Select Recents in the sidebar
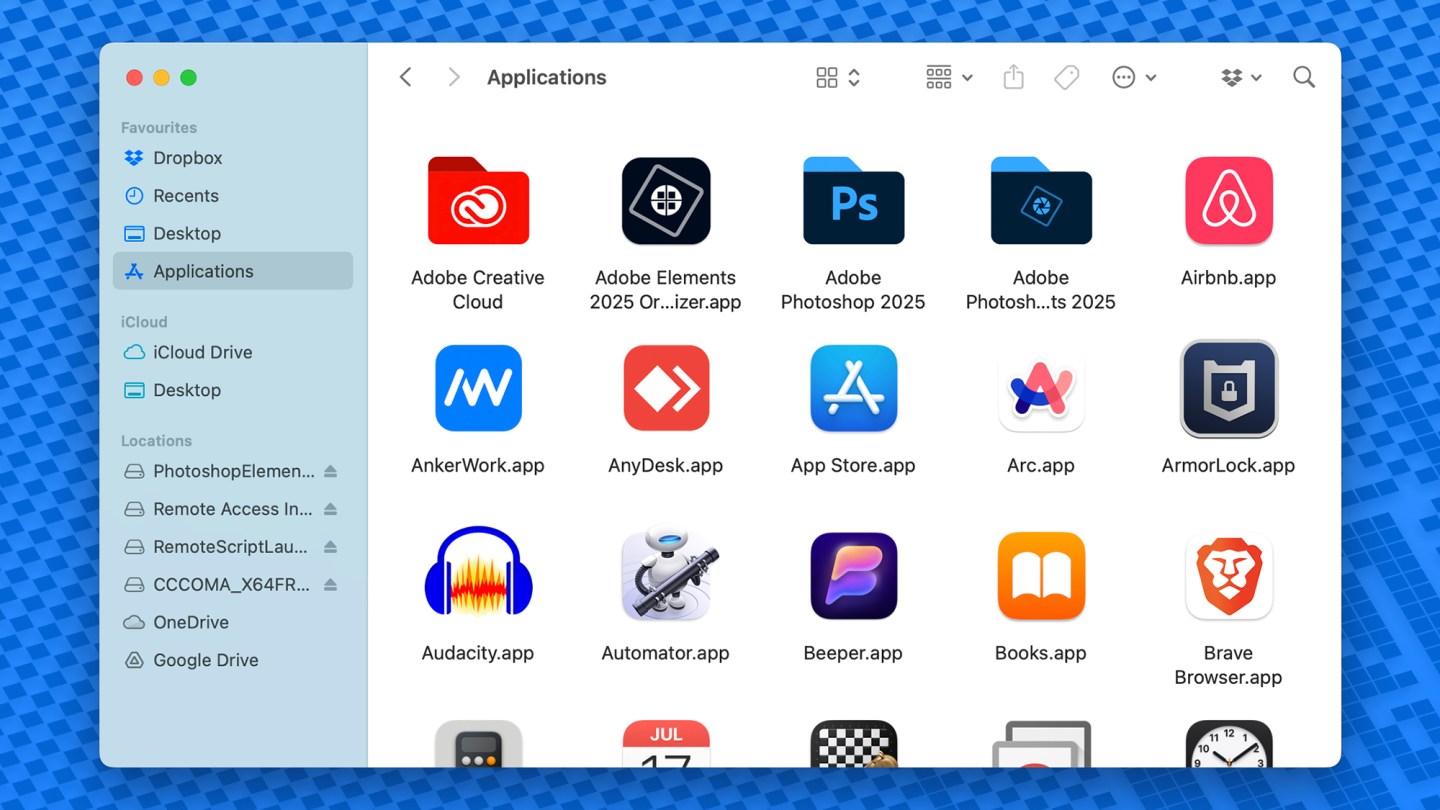The width and height of the screenshot is (1440, 810). pos(186,195)
